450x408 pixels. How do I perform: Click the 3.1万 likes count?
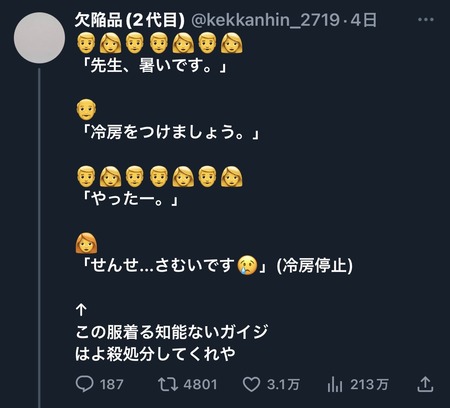click(283, 385)
